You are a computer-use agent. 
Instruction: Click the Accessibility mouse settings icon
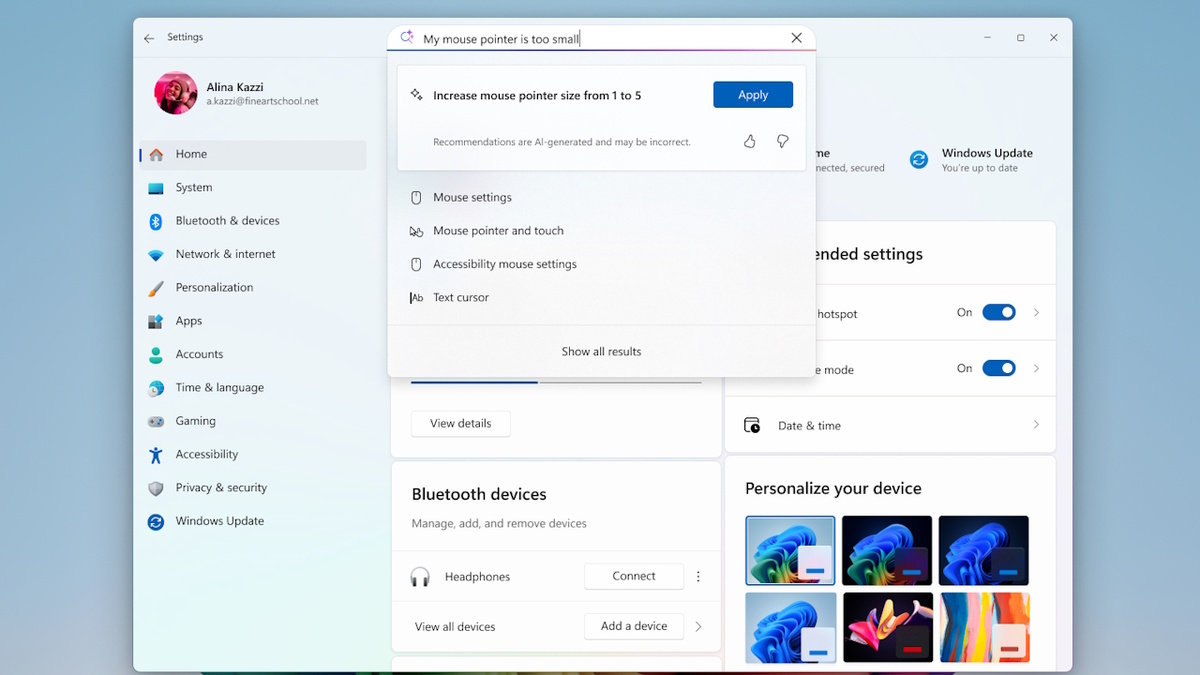417,265
